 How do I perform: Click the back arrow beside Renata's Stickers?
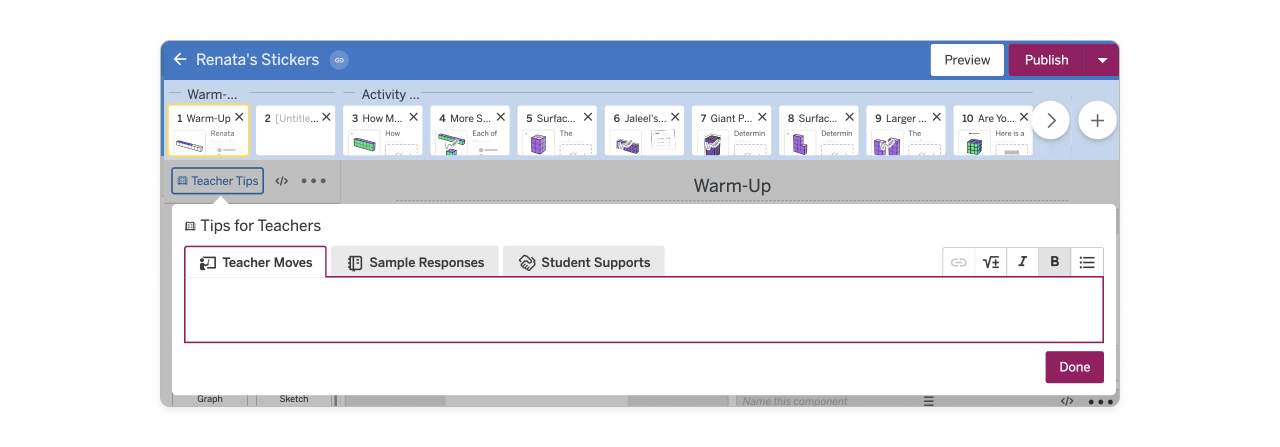click(x=180, y=60)
